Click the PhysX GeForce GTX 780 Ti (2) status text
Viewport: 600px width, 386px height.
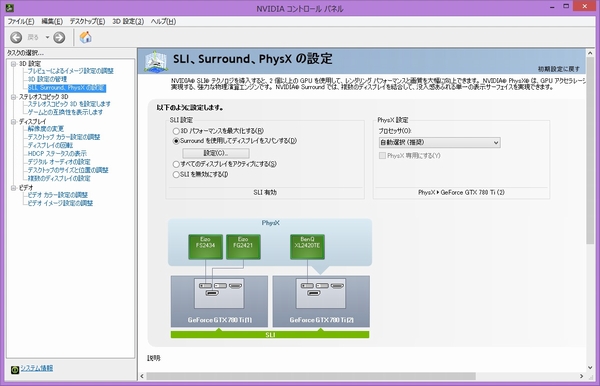pyautogui.click(x=461, y=192)
